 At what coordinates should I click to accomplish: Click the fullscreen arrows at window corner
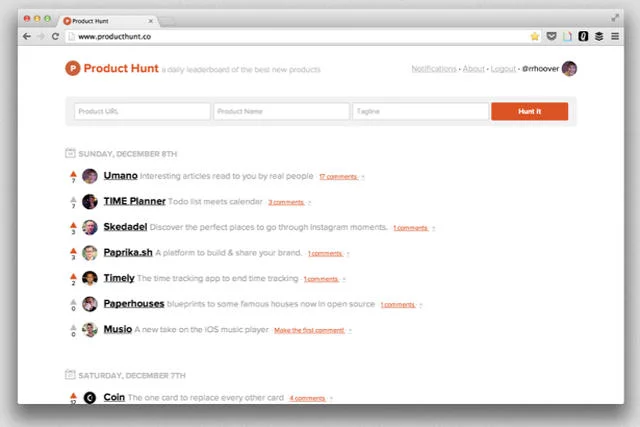(615, 18)
